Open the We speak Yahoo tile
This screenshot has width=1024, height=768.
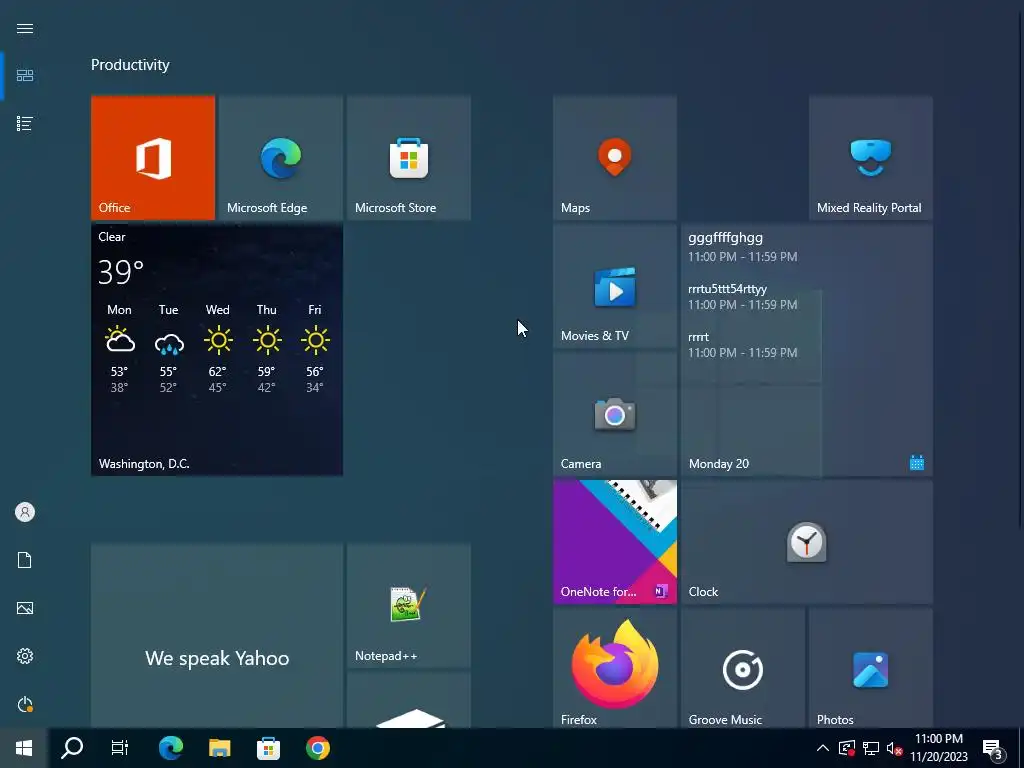click(217, 635)
